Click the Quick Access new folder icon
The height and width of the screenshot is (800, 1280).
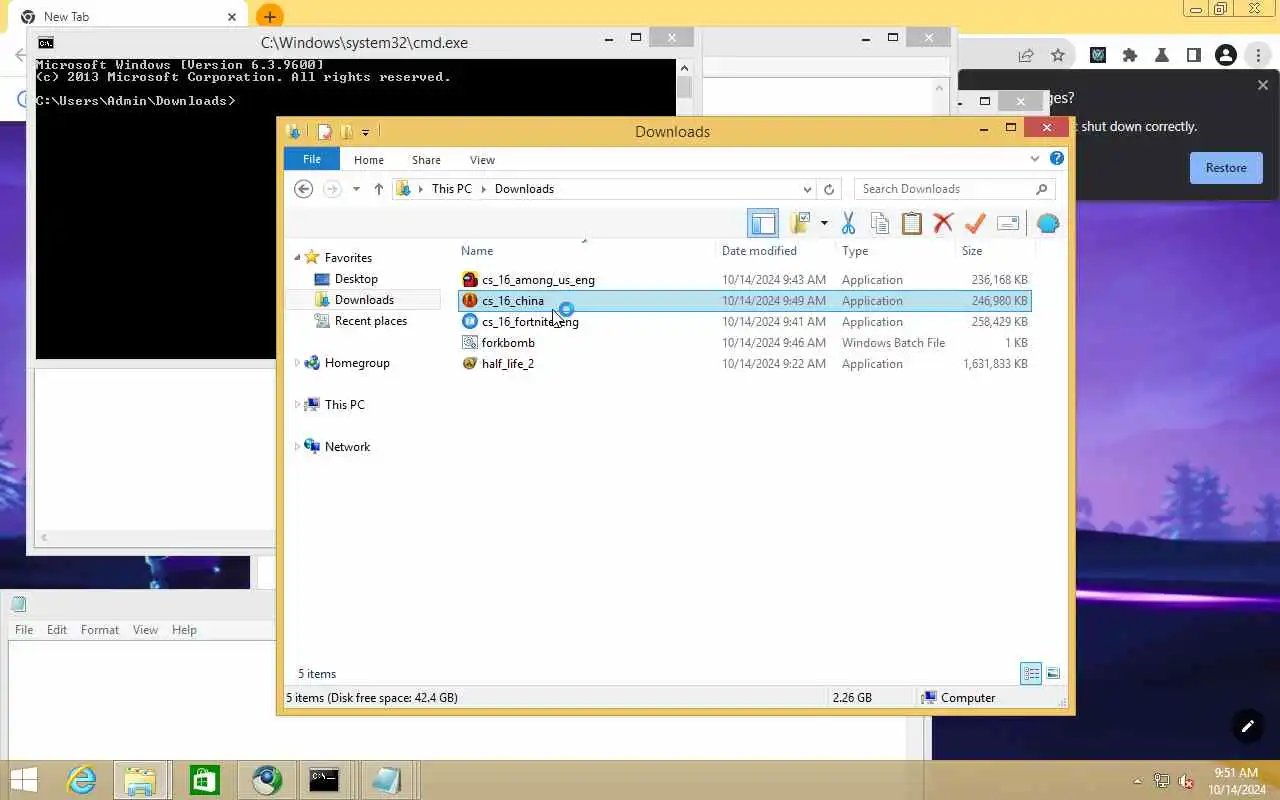point(346,131)
